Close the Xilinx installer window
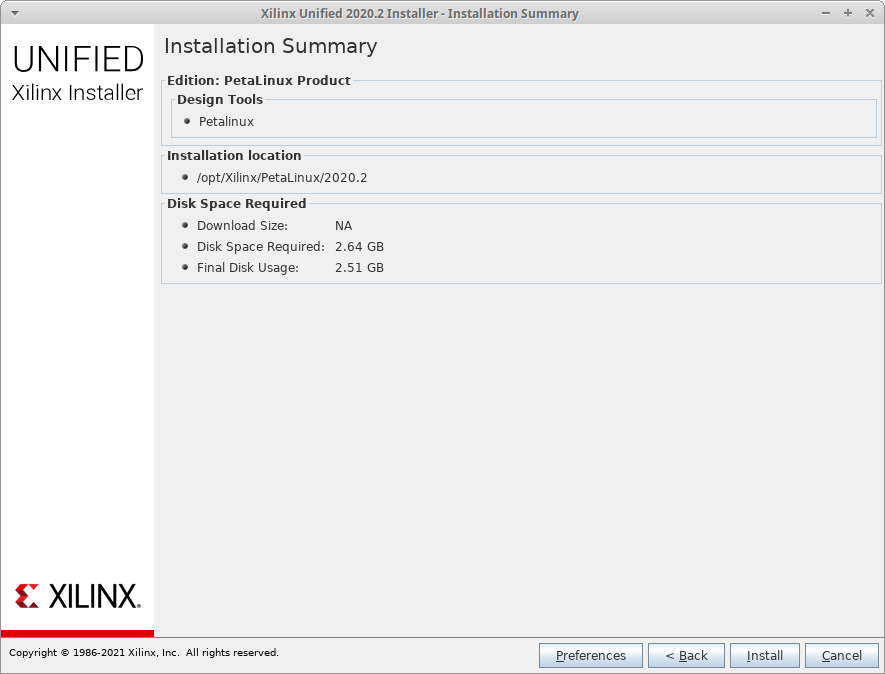The width and height of the screenshot is (885, 674). 868,13
